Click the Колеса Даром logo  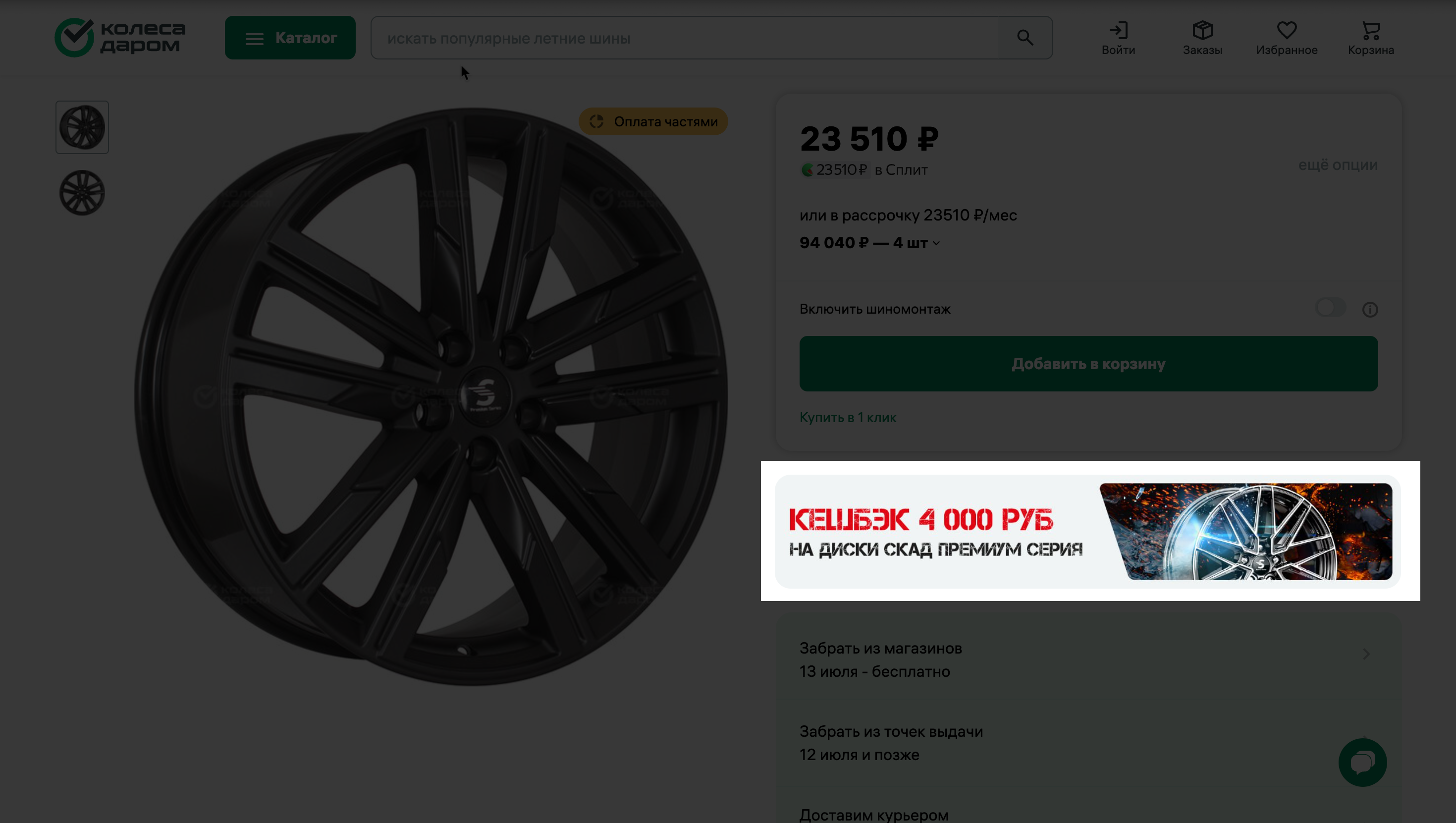coord(120,37)
